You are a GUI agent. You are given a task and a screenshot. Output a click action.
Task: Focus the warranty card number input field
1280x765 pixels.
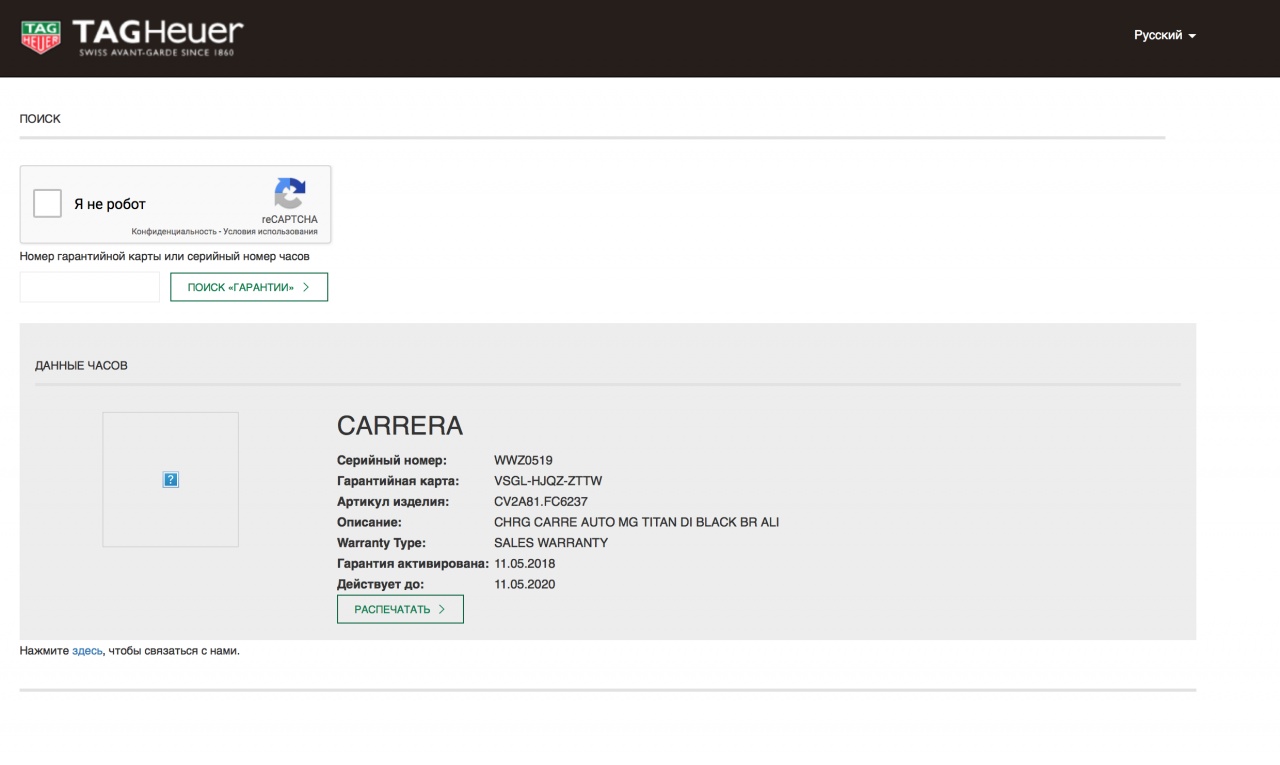click(90, 287)
